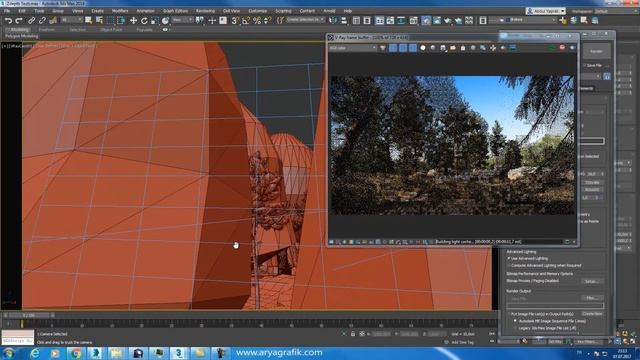Viewport: 640px width, 360px height.
Task: Click the Bind to Space Warp icon
Action: pos(53,20)
